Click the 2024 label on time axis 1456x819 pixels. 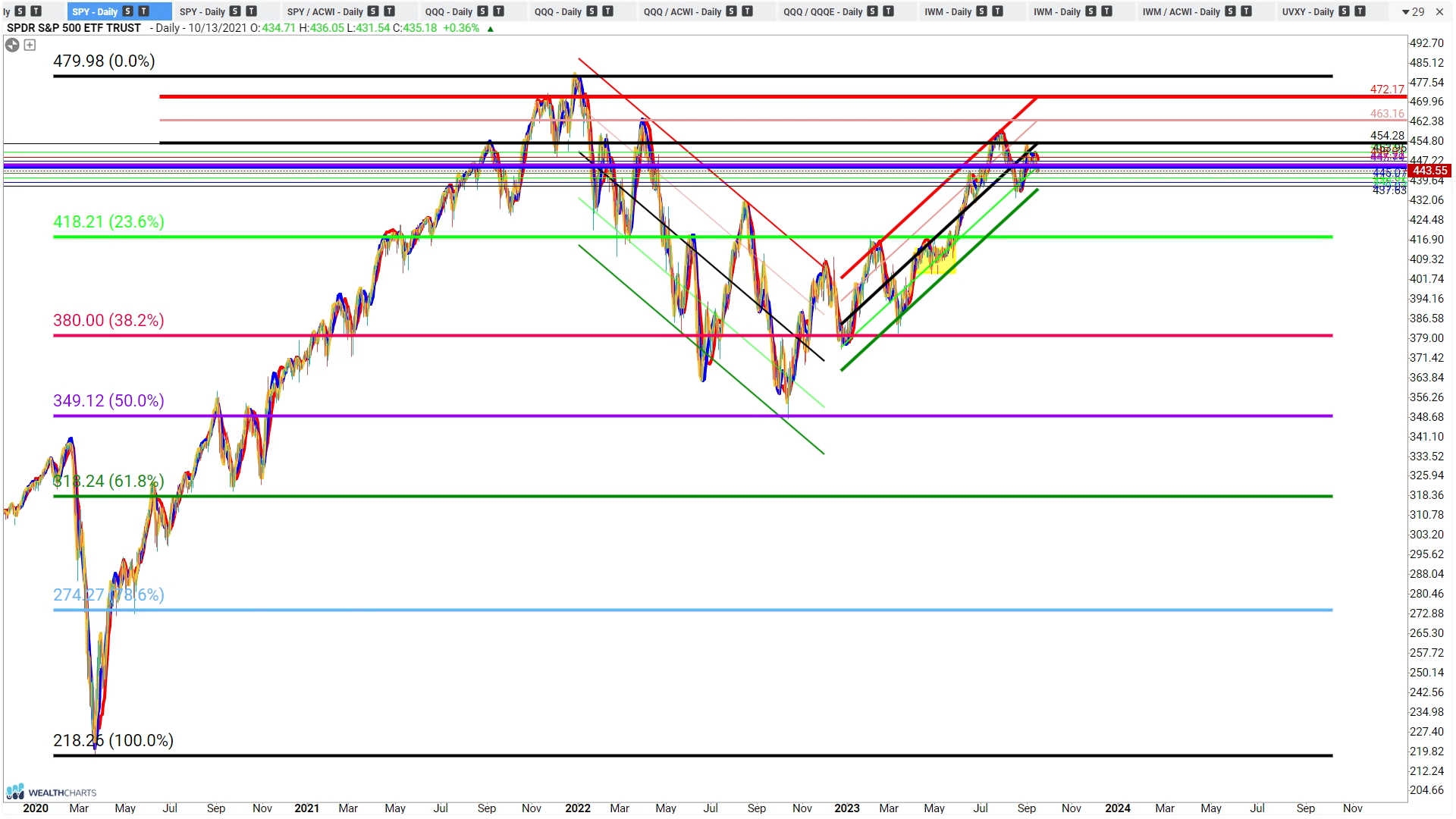point(1117,808)
